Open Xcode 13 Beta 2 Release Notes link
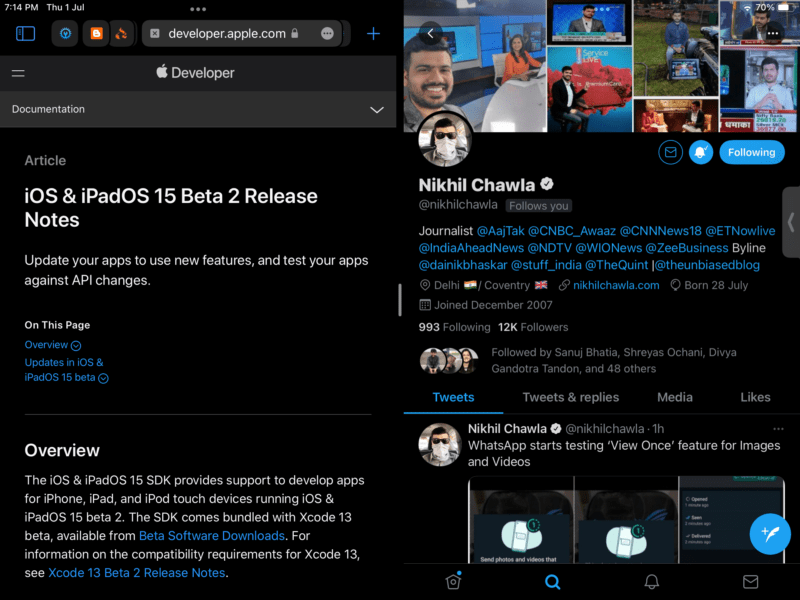Image resolution: width=800 pixels, height=600 pixels. pos(137,573)
